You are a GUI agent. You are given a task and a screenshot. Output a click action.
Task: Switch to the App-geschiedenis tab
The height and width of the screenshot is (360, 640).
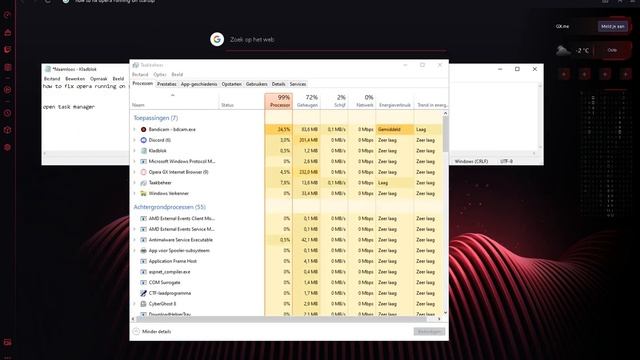(x=199, y=84)
